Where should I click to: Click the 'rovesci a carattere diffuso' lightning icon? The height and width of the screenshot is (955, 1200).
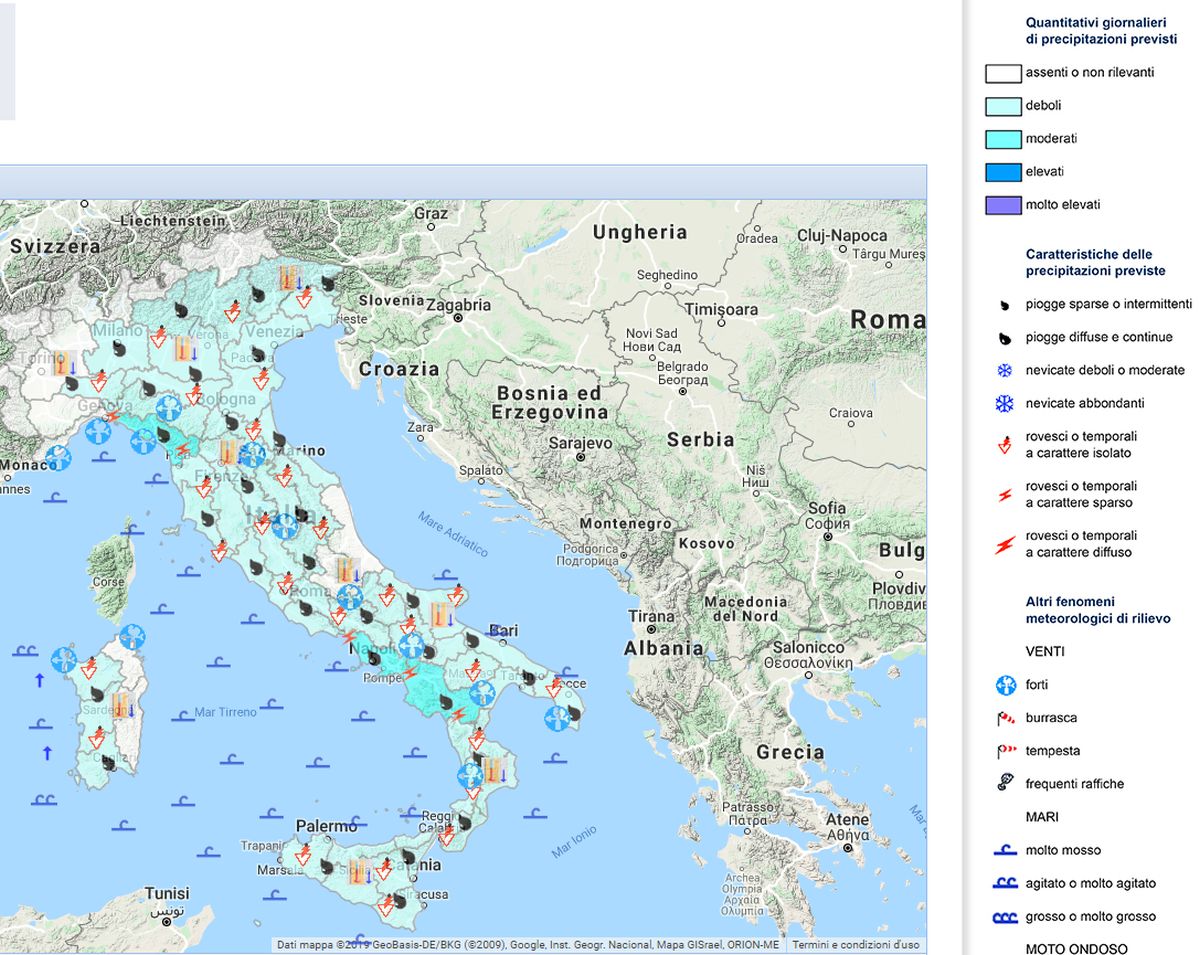pyautogui.click(x=1005, y=544)
